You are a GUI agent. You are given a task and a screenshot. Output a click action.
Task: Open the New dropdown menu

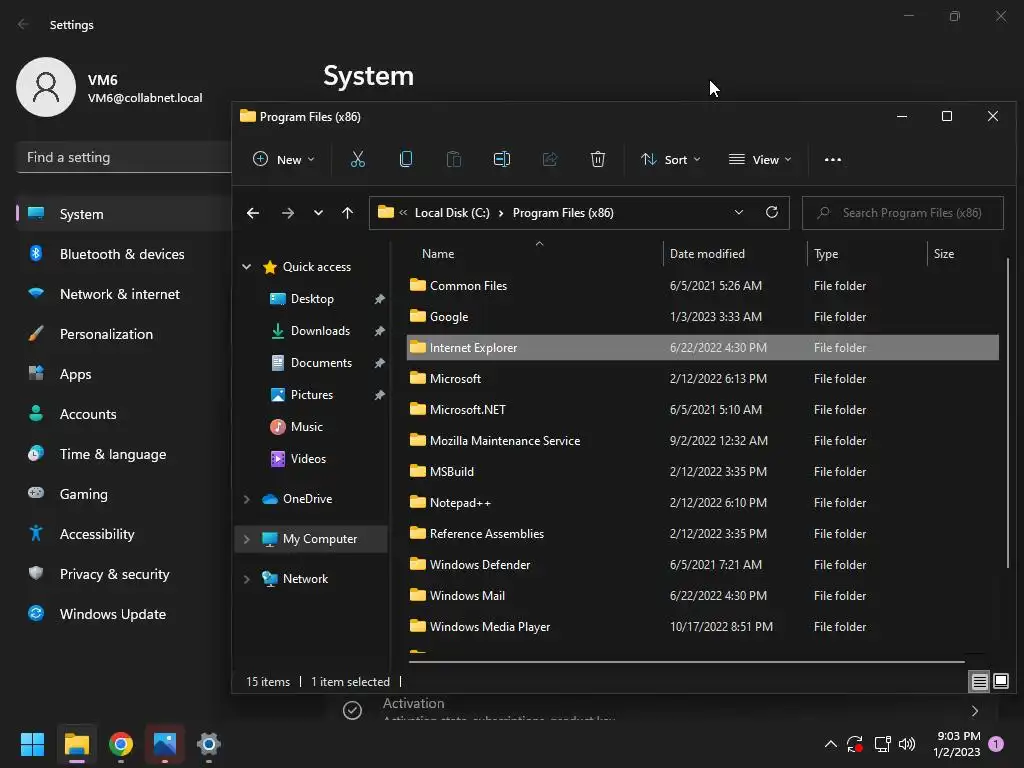point(283,159)
